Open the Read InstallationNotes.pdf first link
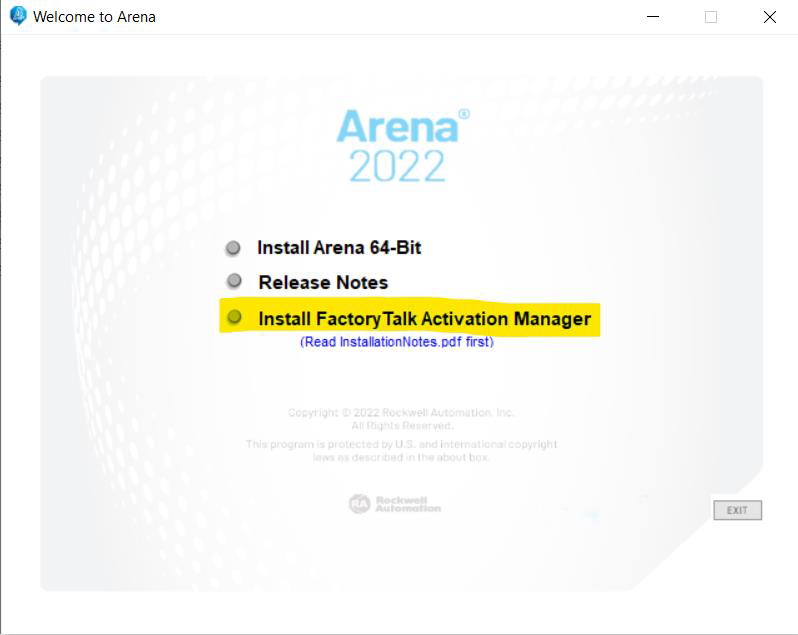Image resolution: width=798 pixels, height=635 pixels. [396, 341]
